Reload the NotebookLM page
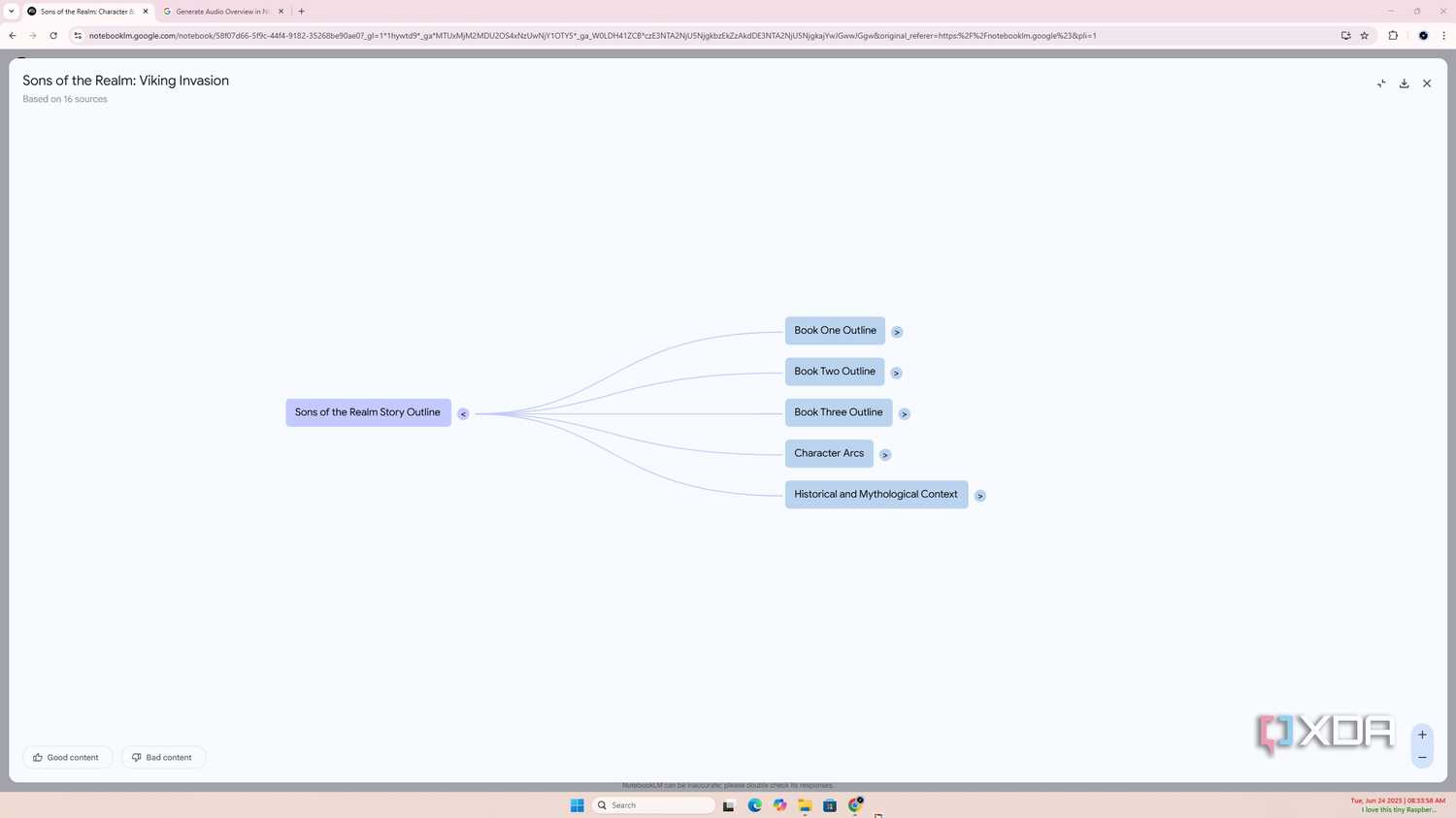Screen dimensions: 1456x818 53,36
